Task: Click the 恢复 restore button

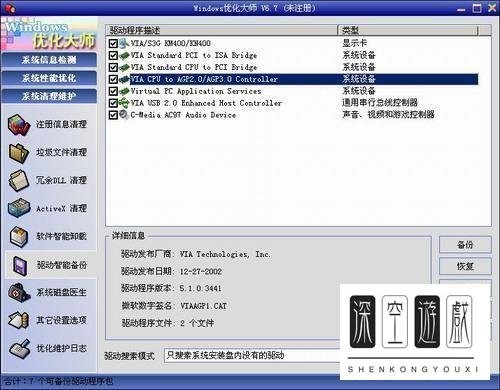Action: (x=465, y=266)
